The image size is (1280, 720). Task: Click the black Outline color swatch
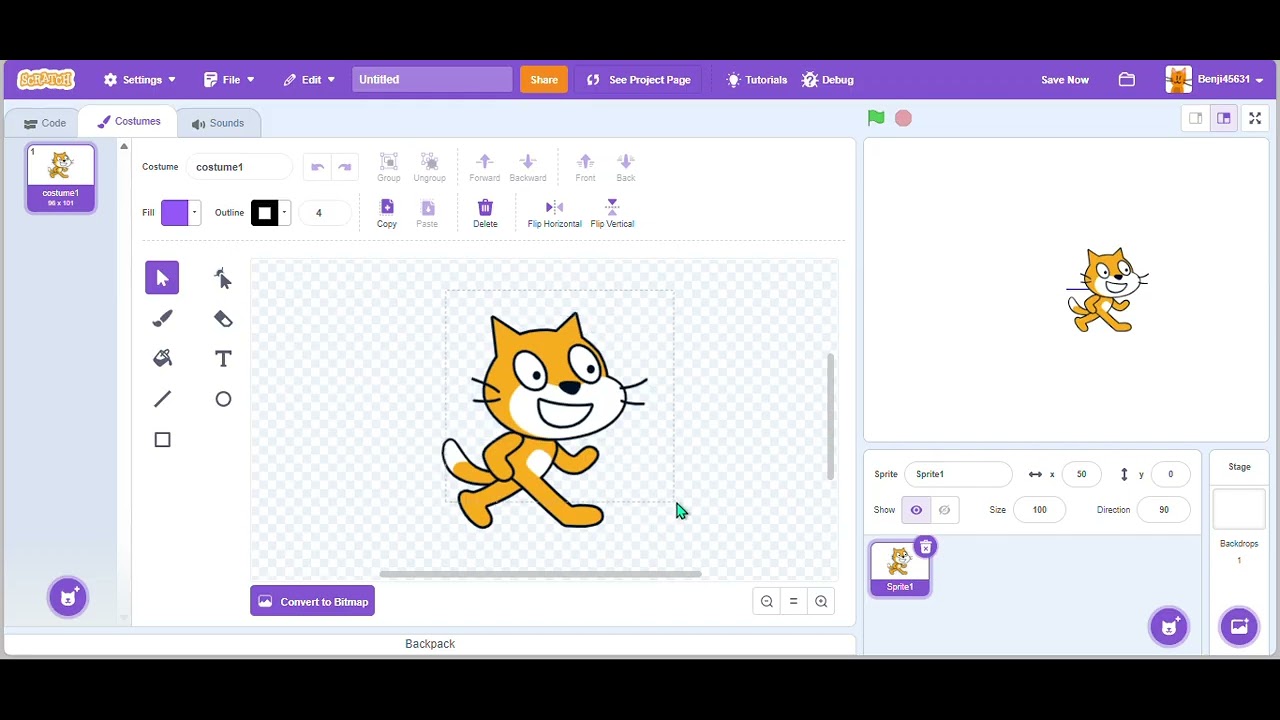pos(264,212)
